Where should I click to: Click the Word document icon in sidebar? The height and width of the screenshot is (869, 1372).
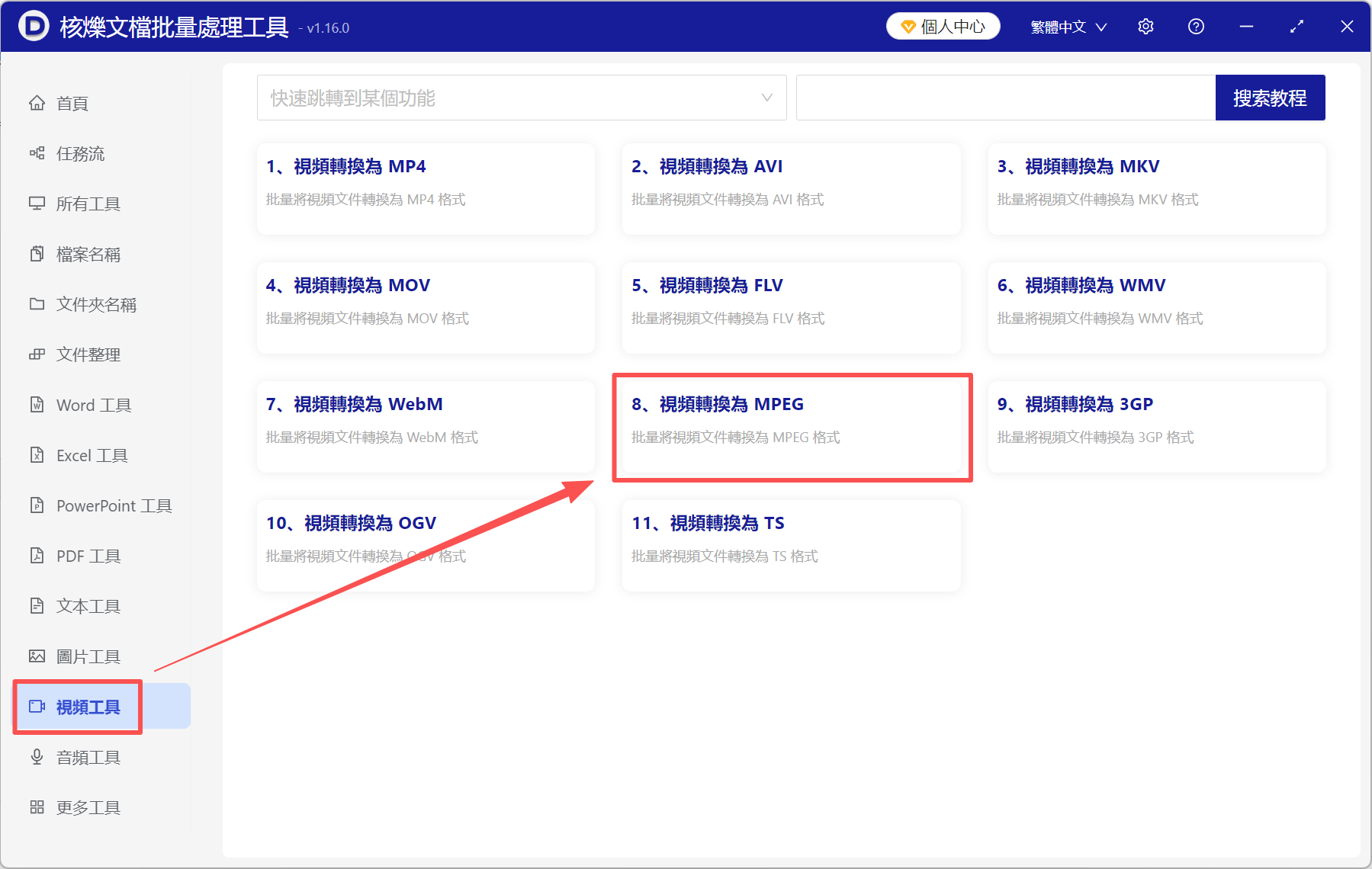pos(37,405)
